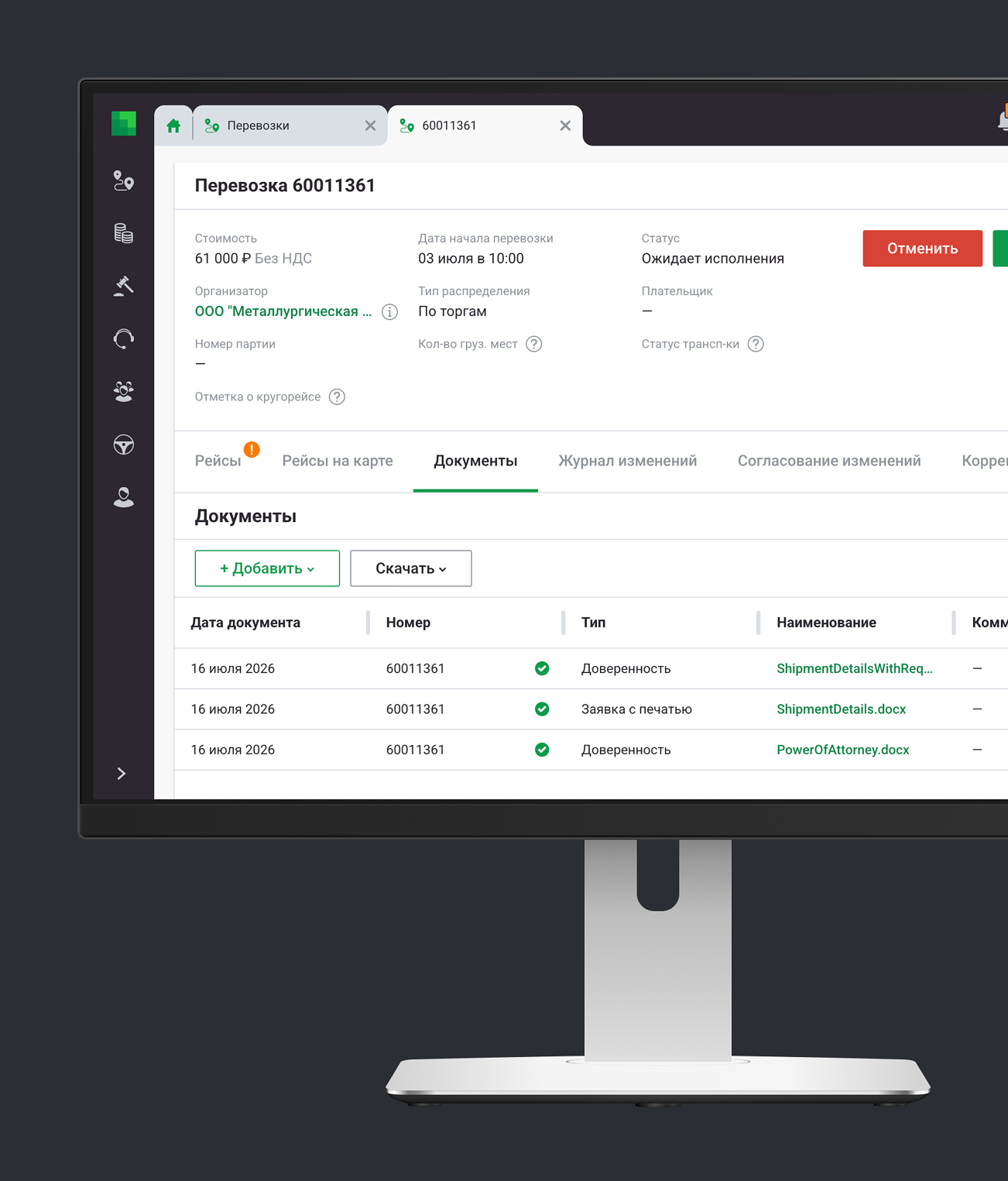Screen dimensions: 1008x1181
Task: Click help icon beside Кол-во груз. мест
Action: [534, 344]
